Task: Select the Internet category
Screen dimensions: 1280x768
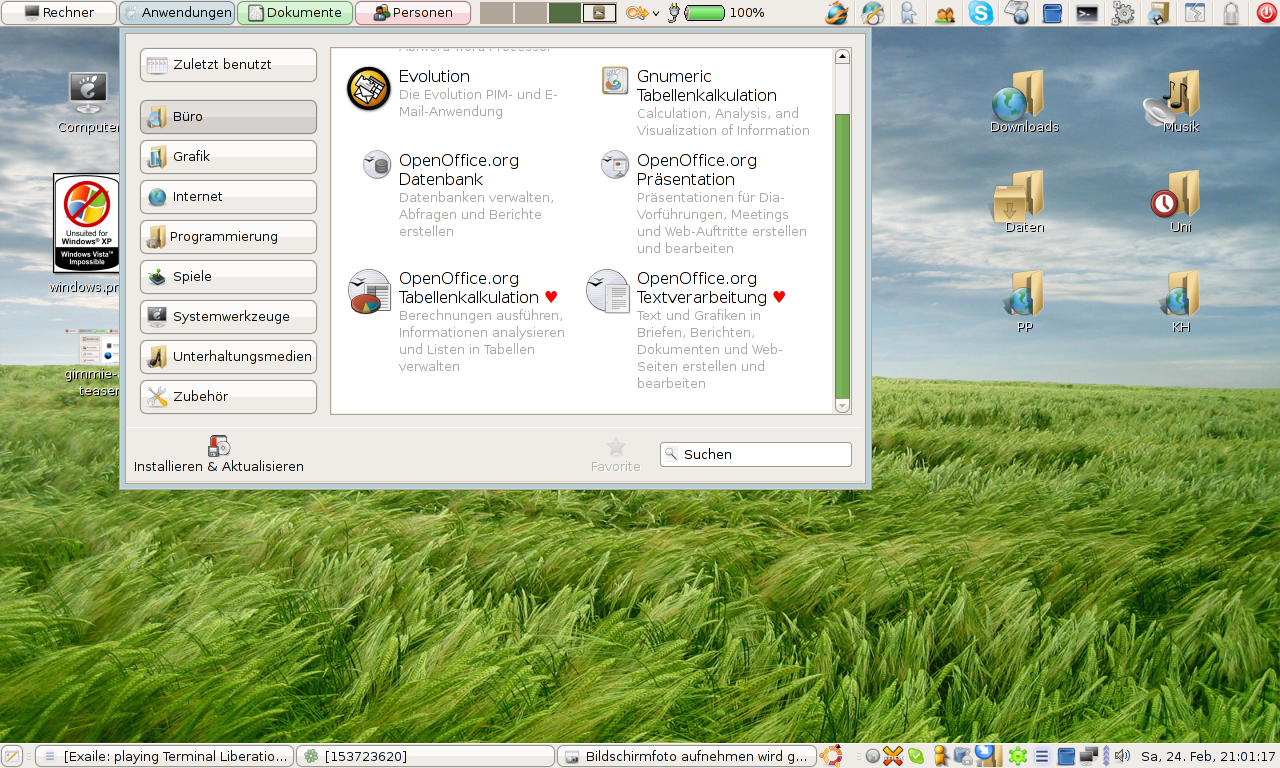Action: (x=228, y=197)
